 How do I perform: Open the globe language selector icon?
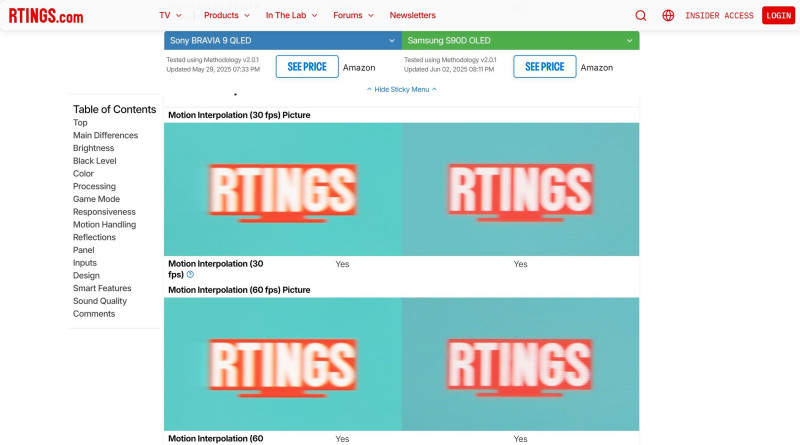668,16
